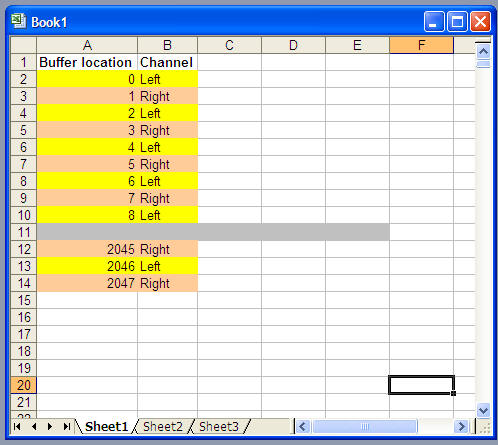Click the horizontal scrollbar right arrow
Image resolution: width=498 pixels, height=445 pixels.
(x=462, y=426)
